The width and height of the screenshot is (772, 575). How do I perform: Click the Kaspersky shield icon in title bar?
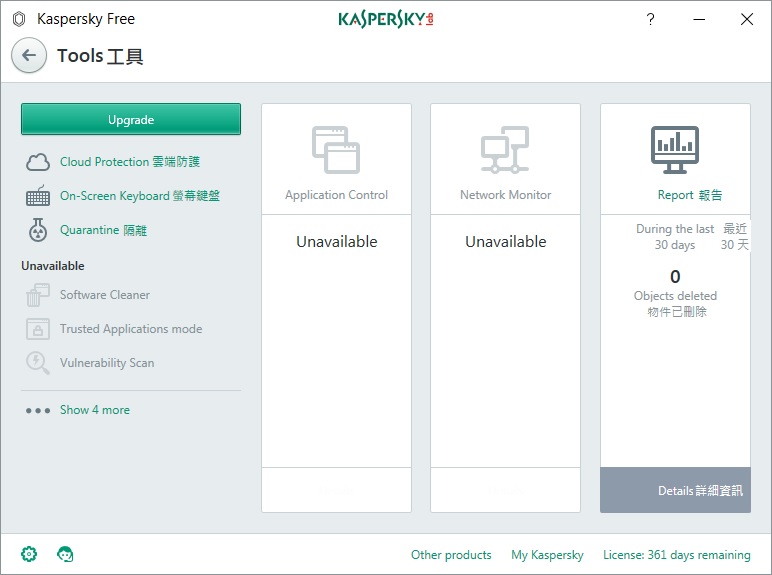[x=19, y=19]
